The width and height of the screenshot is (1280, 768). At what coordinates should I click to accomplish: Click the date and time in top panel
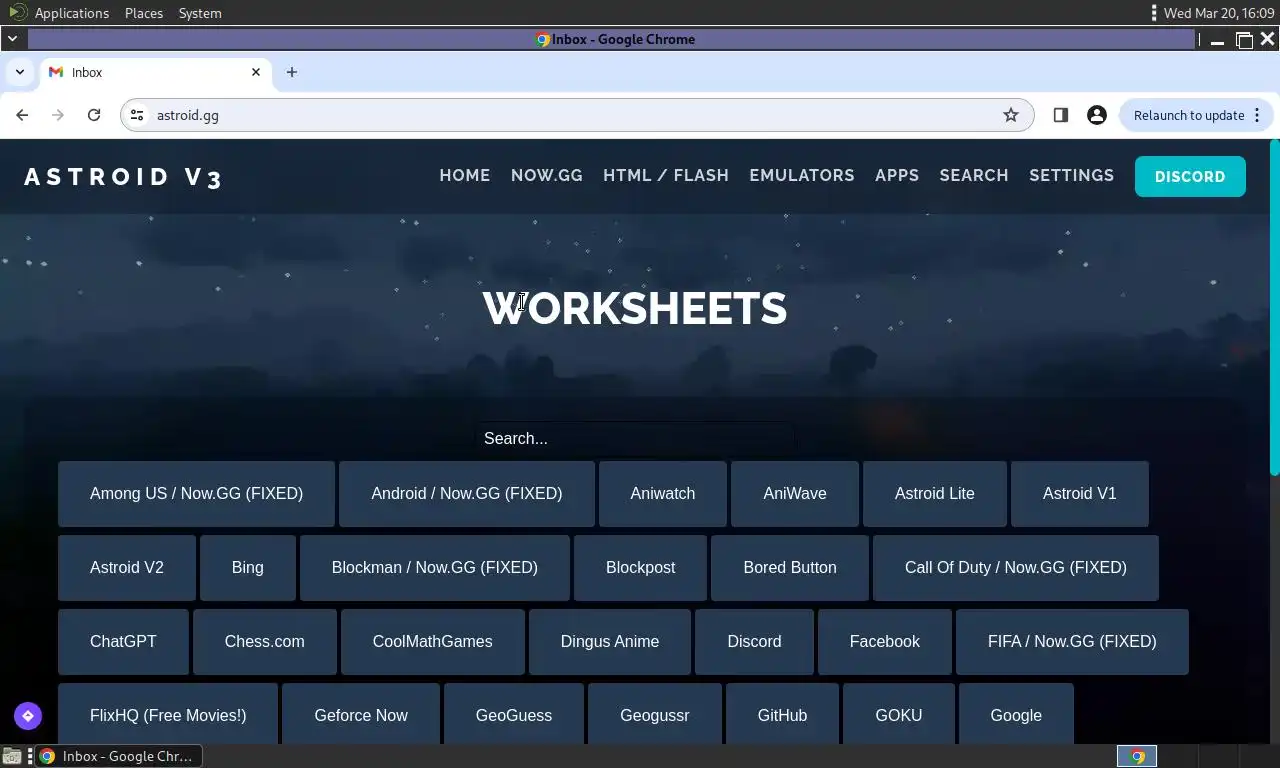pos(1219,13)
